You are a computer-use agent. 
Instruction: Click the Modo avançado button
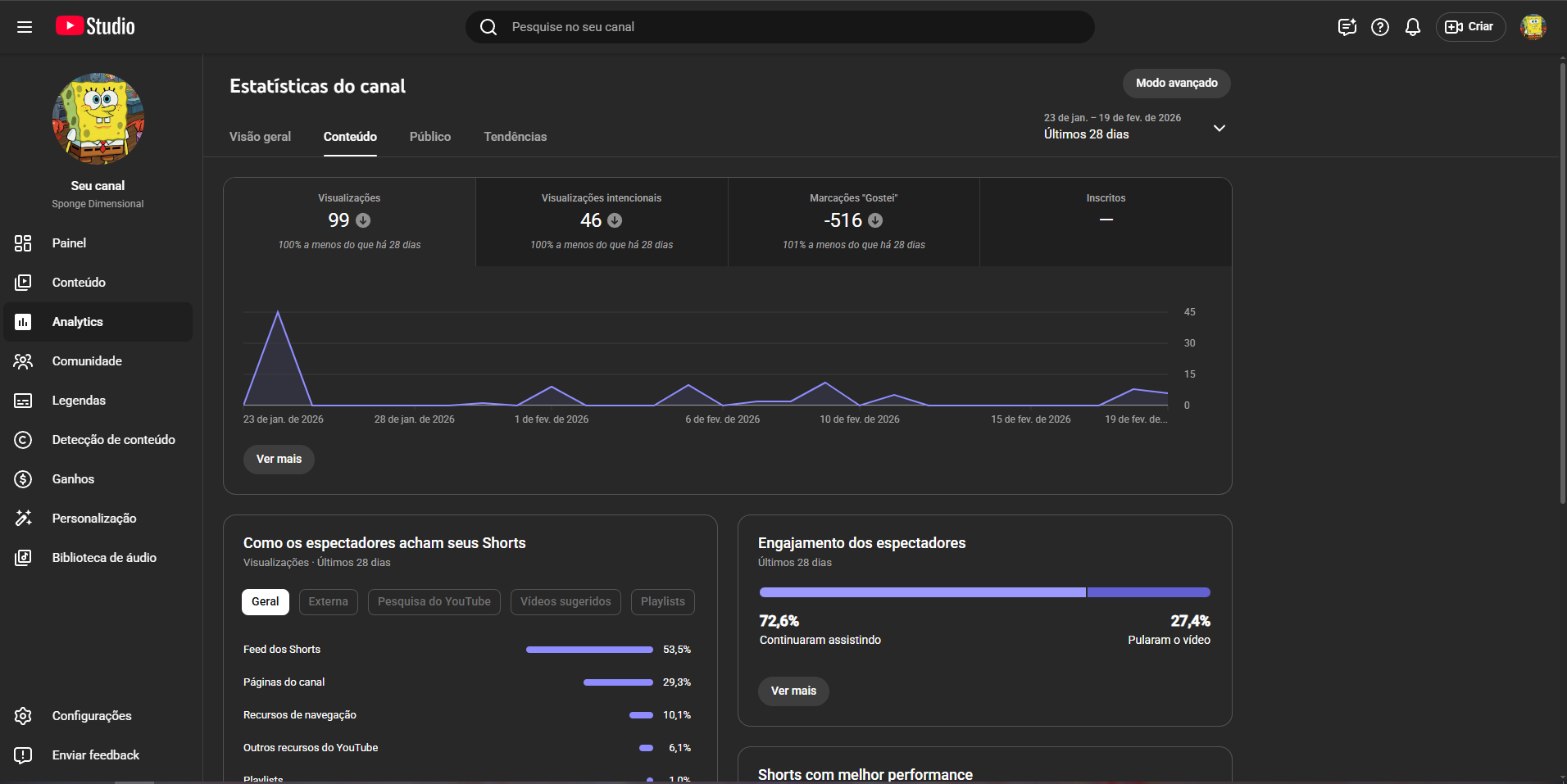[x=1176, y=84]
